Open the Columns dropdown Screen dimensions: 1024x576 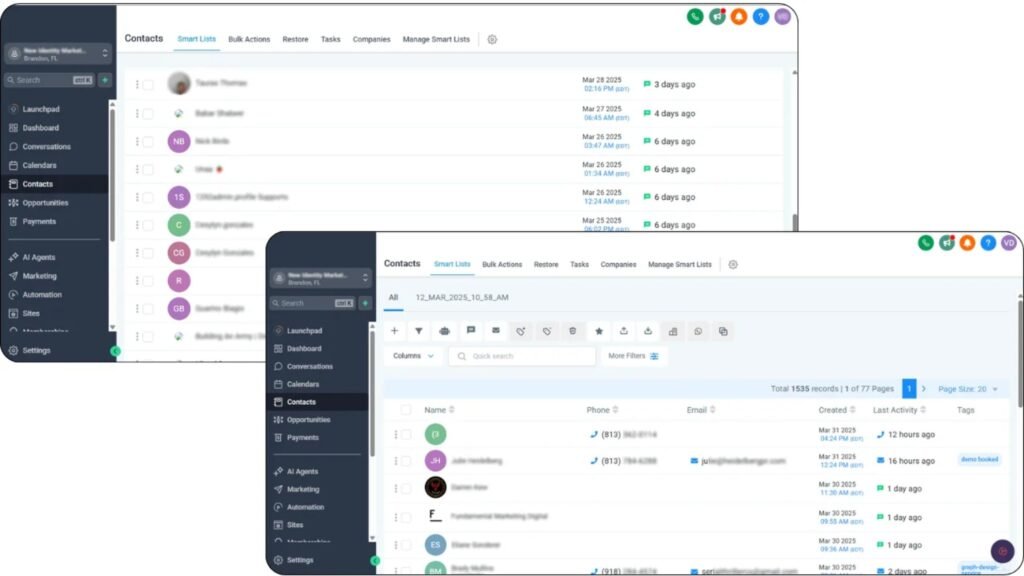(414, 356)
